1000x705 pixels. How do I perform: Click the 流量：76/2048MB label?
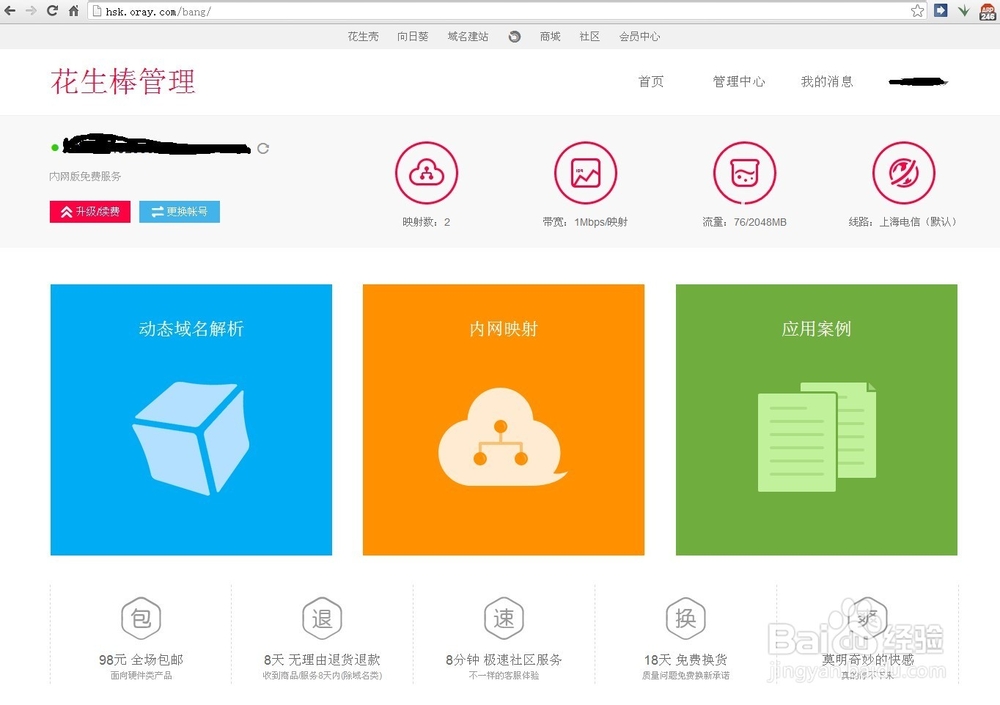point(744,222)
